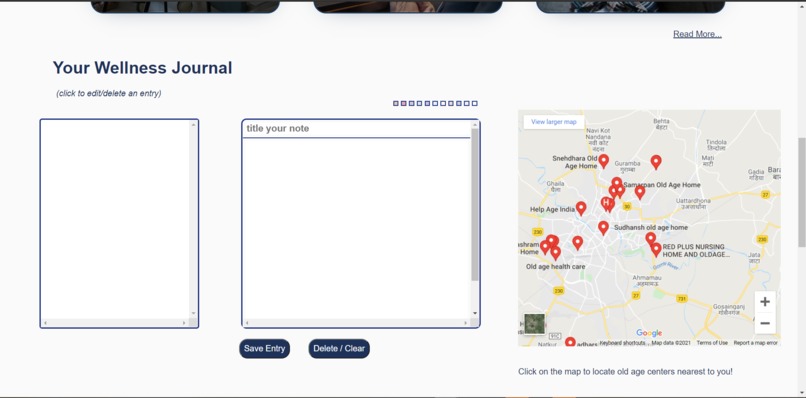This screenshot has width=806, height=398.
Task: Click inside the note body text area
Action: (357, 228)
